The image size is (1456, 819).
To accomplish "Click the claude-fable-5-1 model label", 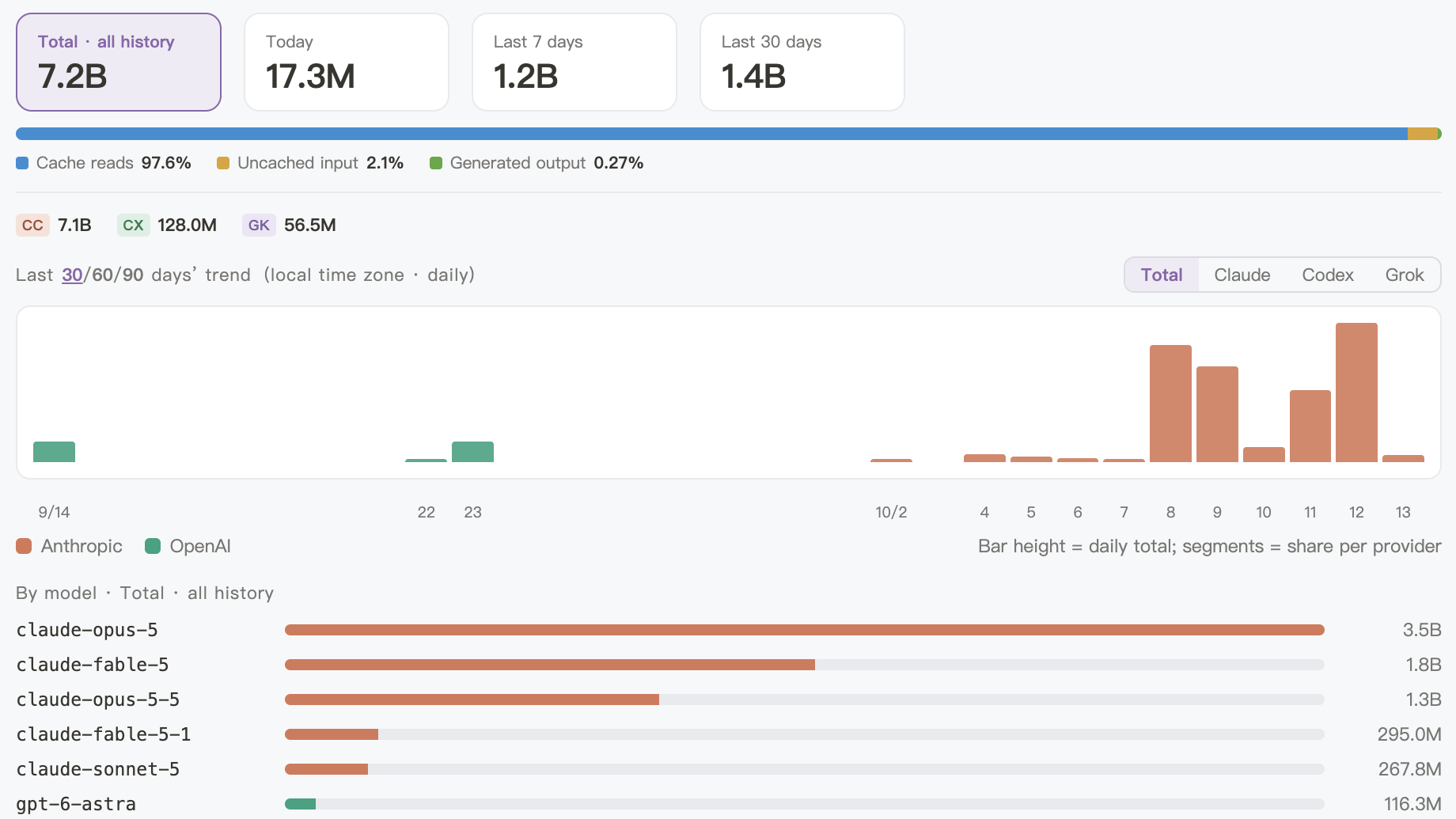I will tap(104, 734).
